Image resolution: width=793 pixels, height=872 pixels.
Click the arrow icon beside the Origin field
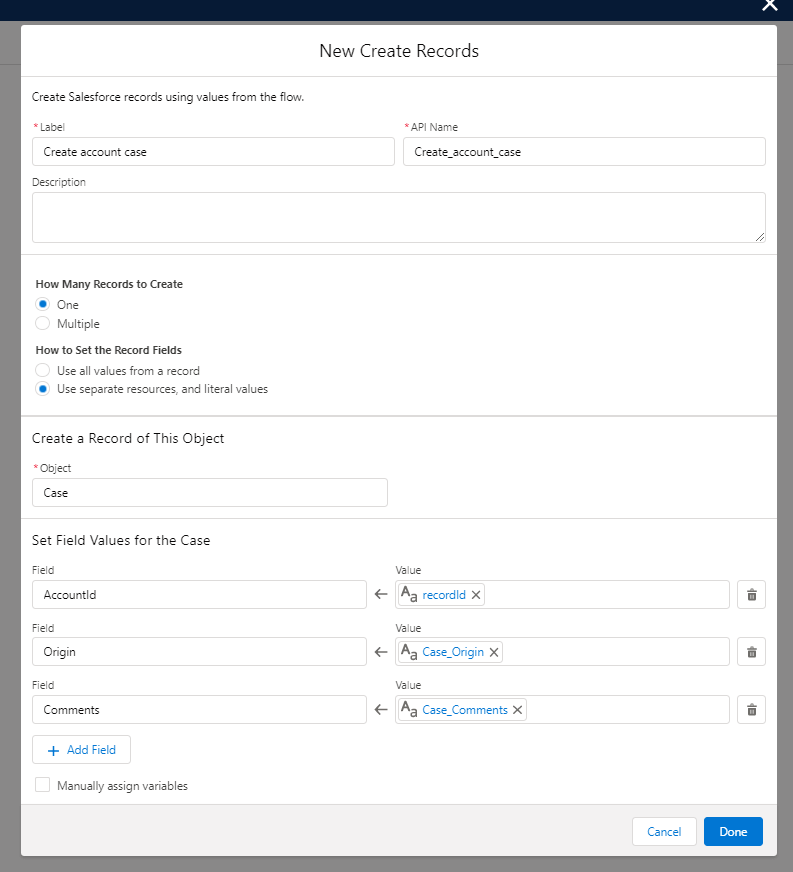coord(381,651)
